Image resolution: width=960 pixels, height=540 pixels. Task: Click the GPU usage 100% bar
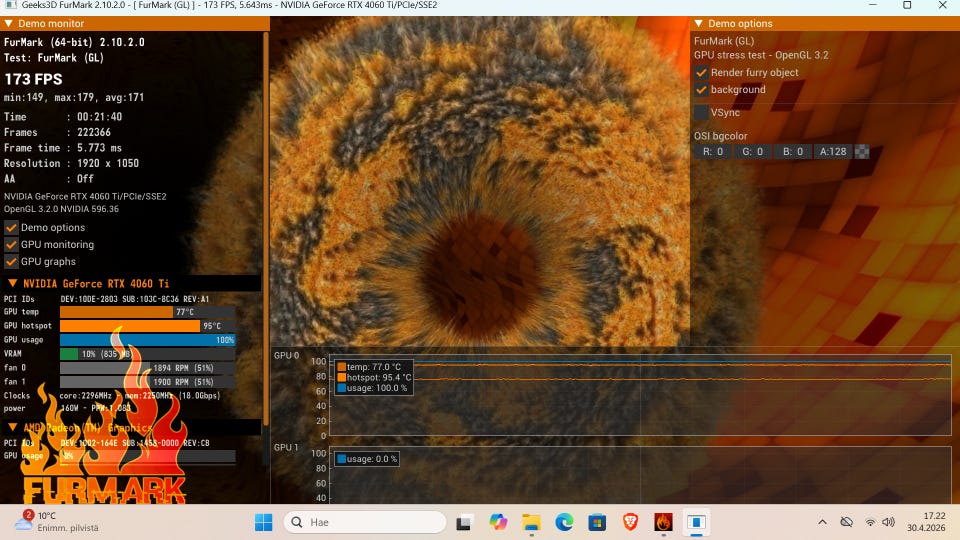coord(148,340)
